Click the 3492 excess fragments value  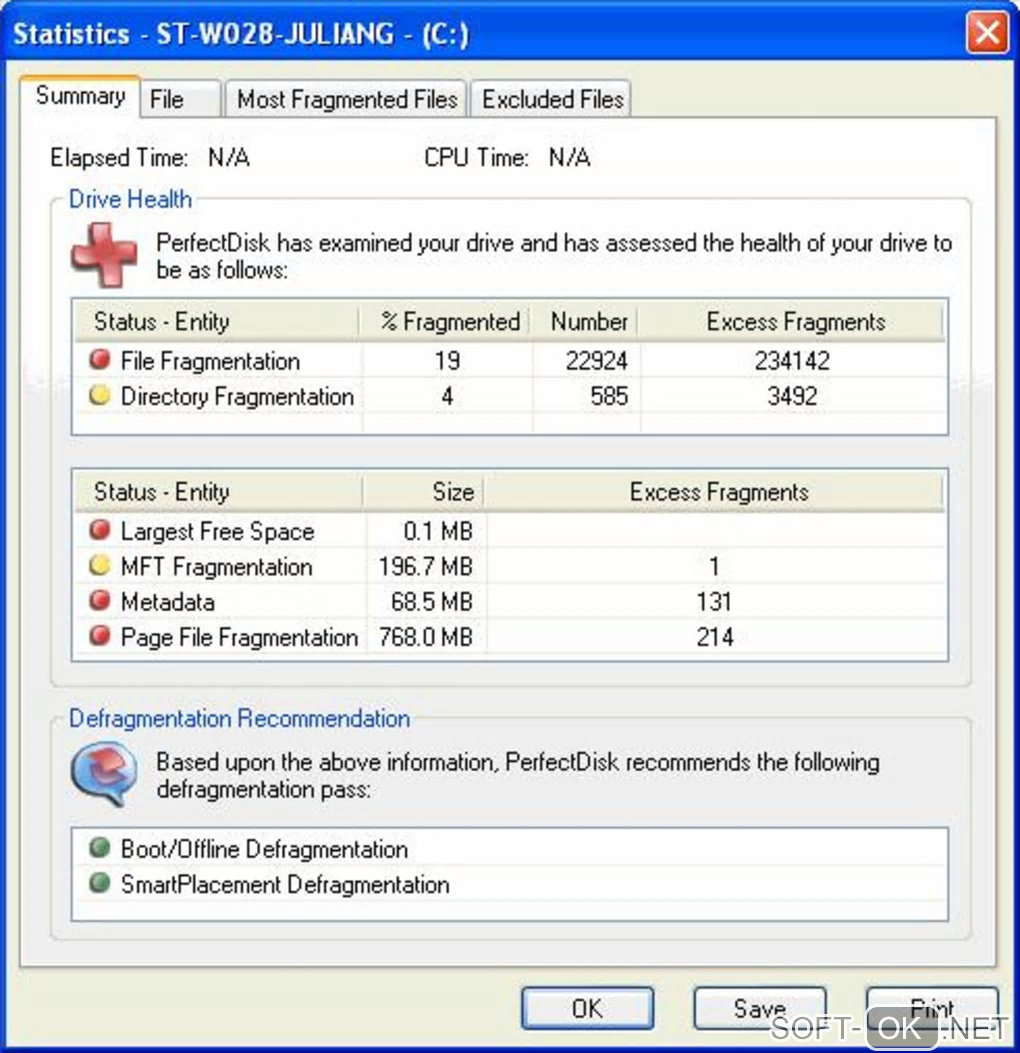click(x=792, y=396)
